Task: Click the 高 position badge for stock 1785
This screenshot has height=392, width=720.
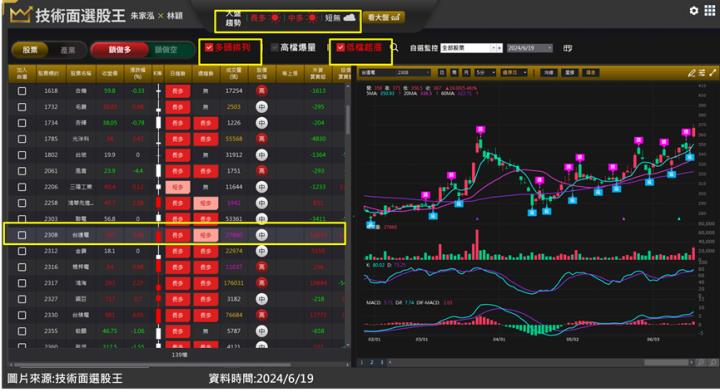Action: pyautogui.click(x=261, y=139)
